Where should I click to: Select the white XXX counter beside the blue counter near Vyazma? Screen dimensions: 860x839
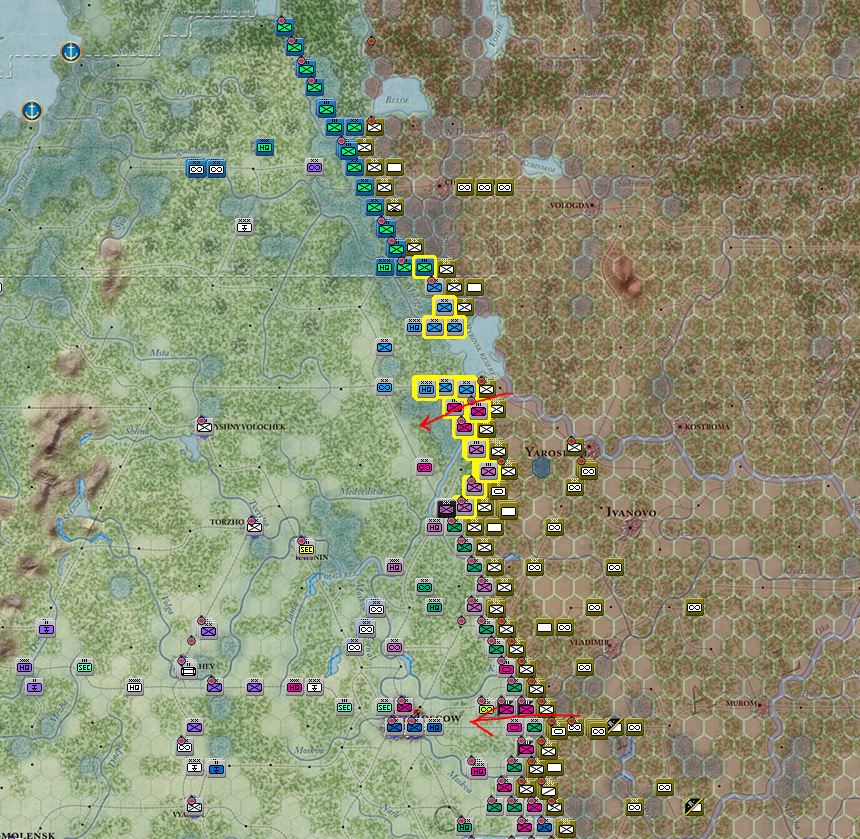click(195, 767)
